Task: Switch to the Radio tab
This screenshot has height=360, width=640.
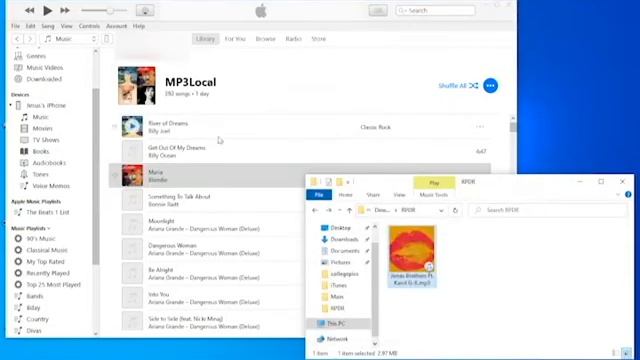Action: click(x=293, y=39)
